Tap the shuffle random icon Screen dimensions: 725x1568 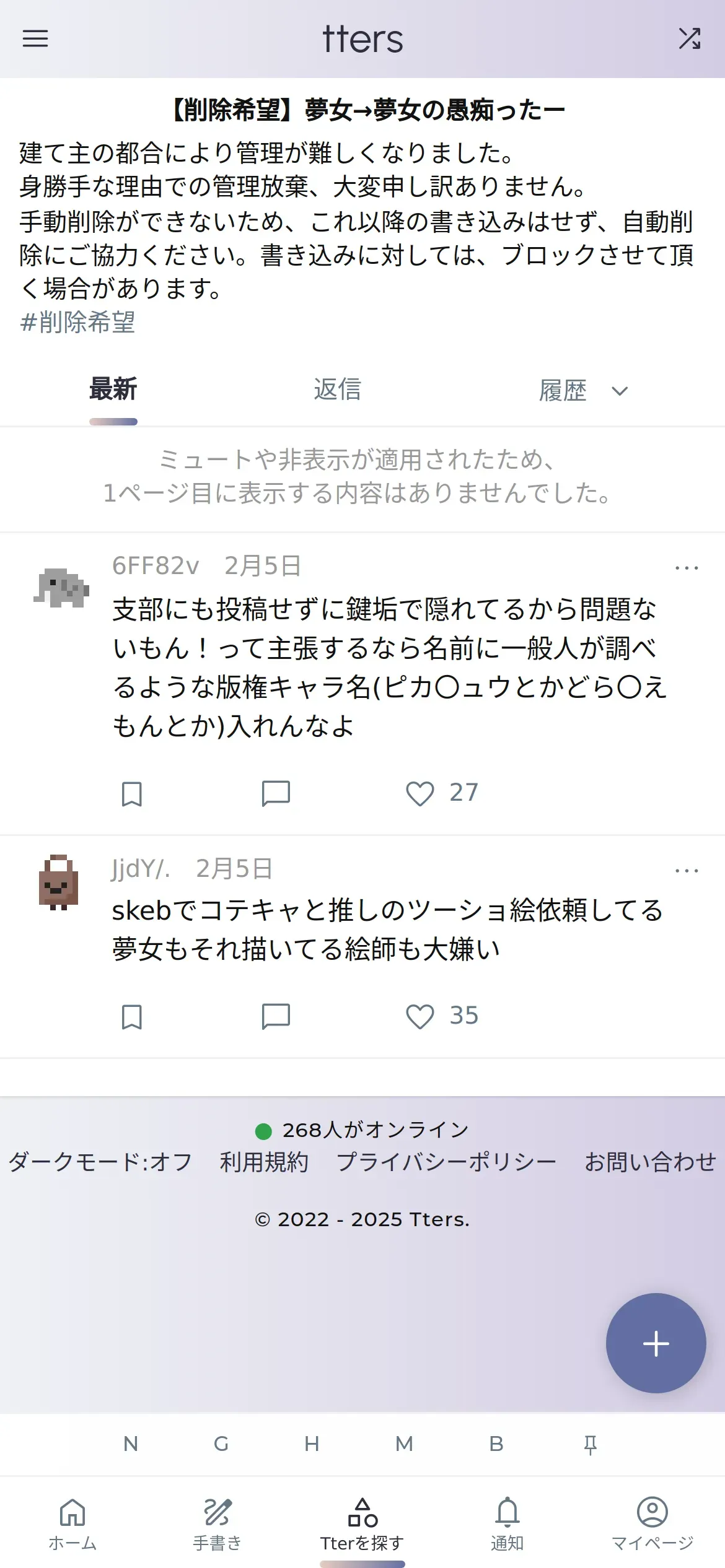click(x=690, y=38)
